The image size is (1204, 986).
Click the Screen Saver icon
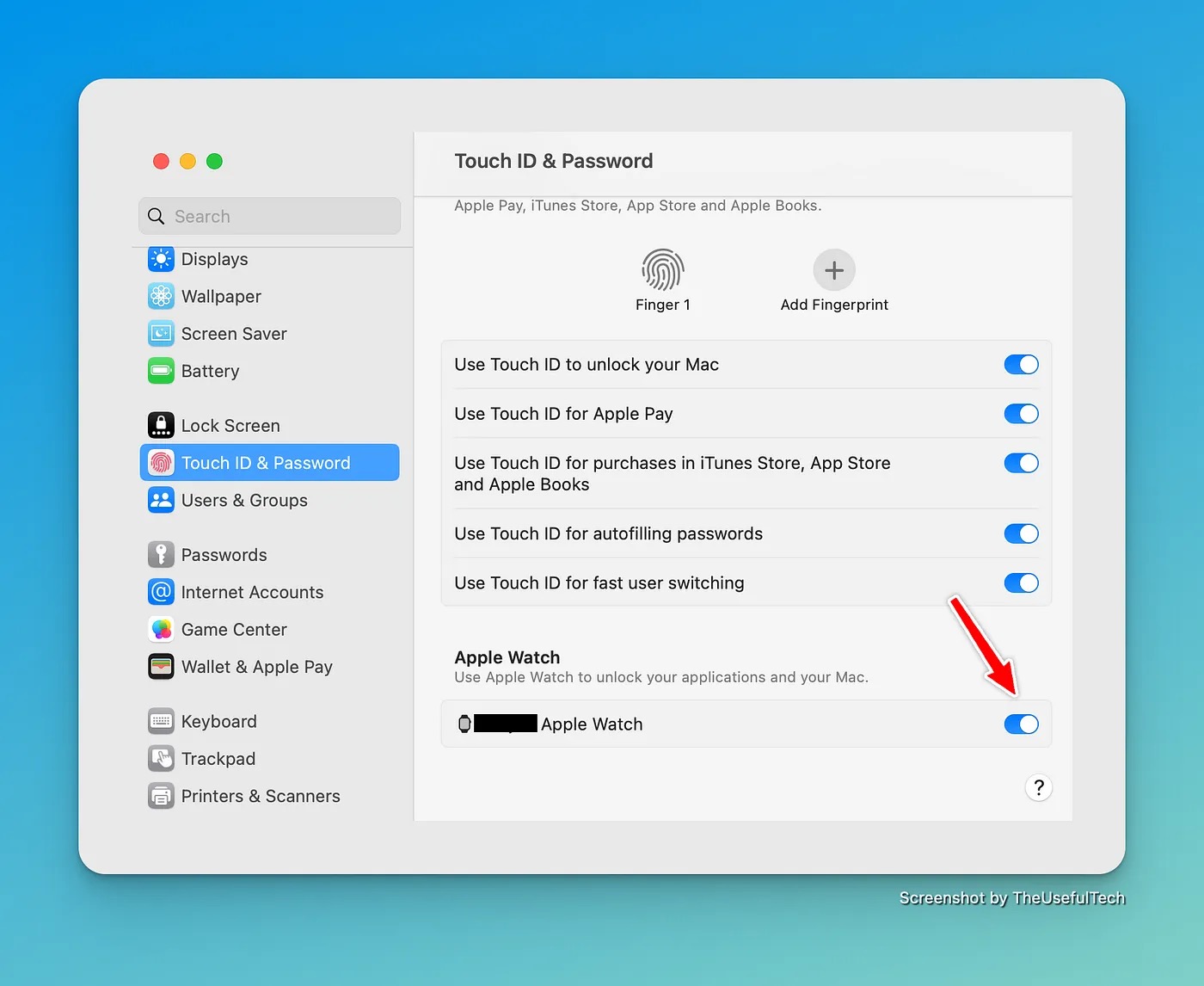click(161, 334)
